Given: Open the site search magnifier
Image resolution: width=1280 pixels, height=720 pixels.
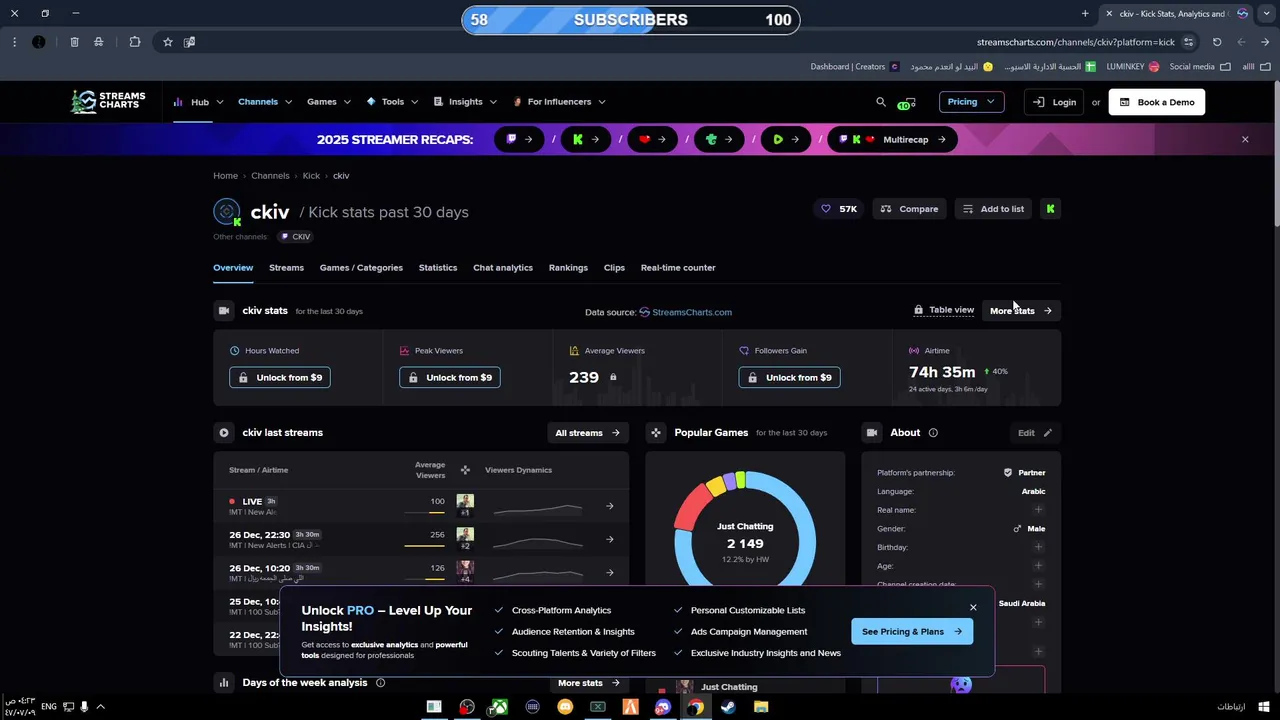Looking at the screenshot, I should pos(881,102).
